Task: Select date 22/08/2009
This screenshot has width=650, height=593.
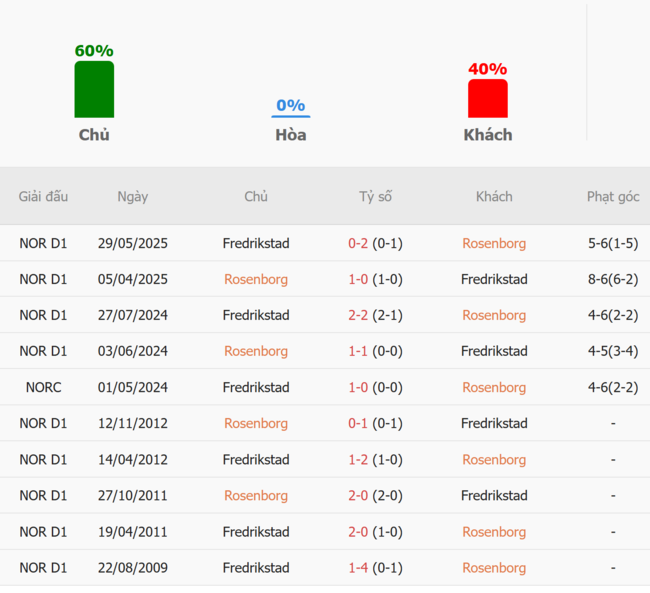Action: coord(133,567)
